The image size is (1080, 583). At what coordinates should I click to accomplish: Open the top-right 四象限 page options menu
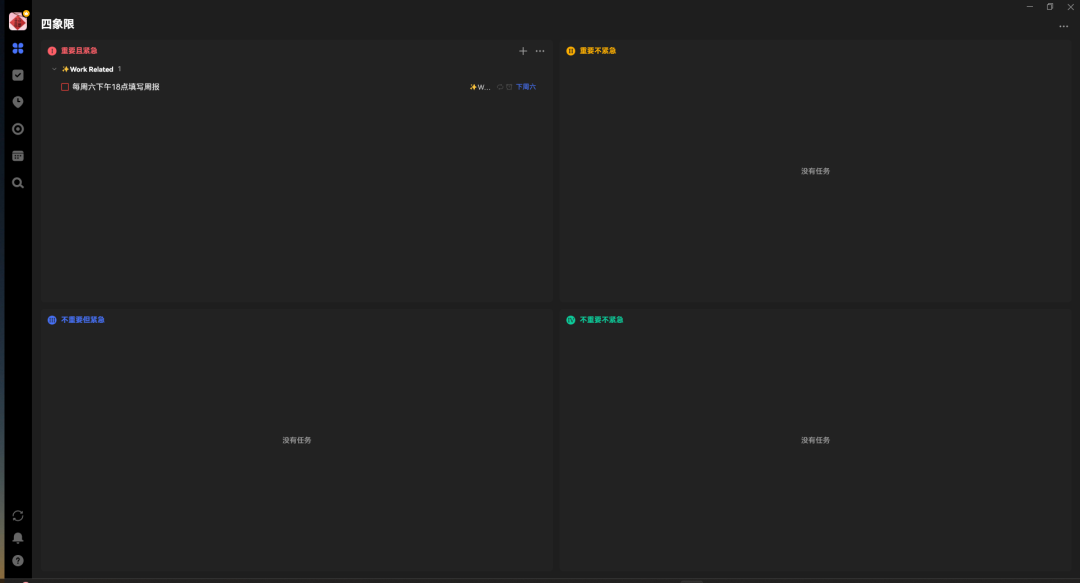tap(1063, 26)
